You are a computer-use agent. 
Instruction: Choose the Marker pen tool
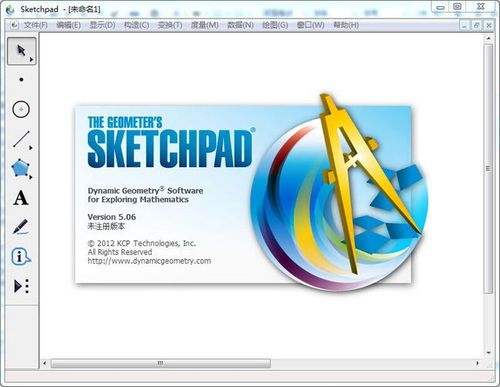(x=21, y=227)
